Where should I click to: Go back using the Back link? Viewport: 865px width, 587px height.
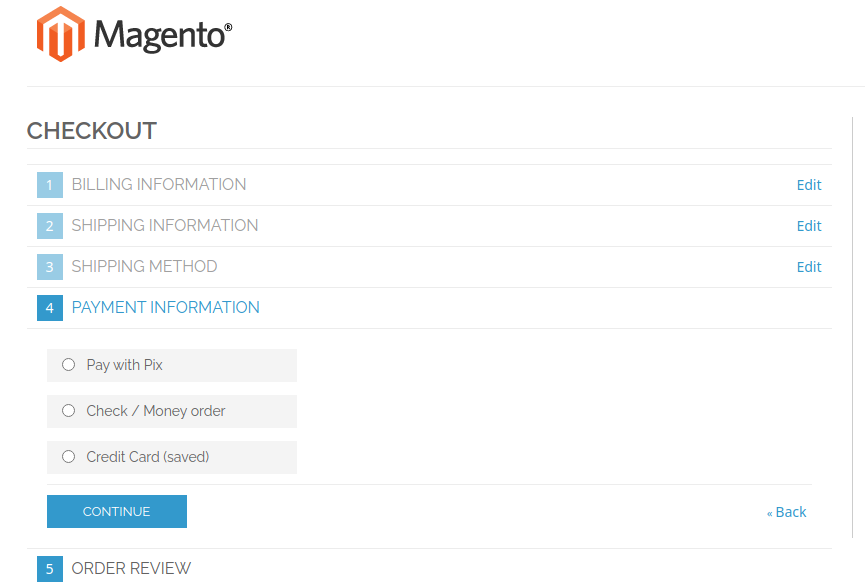coord(787,512)
